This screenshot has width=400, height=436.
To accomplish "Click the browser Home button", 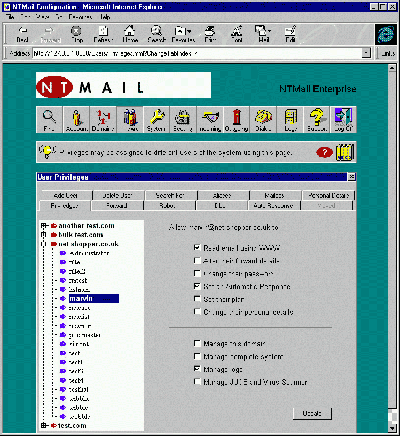I will 130,35.
